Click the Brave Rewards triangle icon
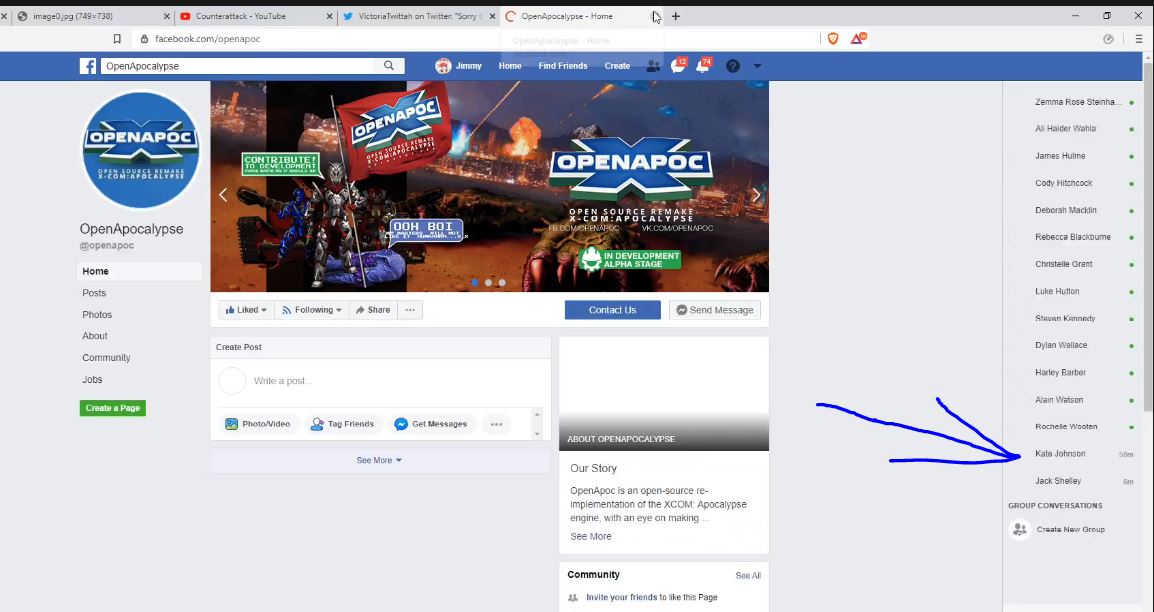 tap(857, 38)
